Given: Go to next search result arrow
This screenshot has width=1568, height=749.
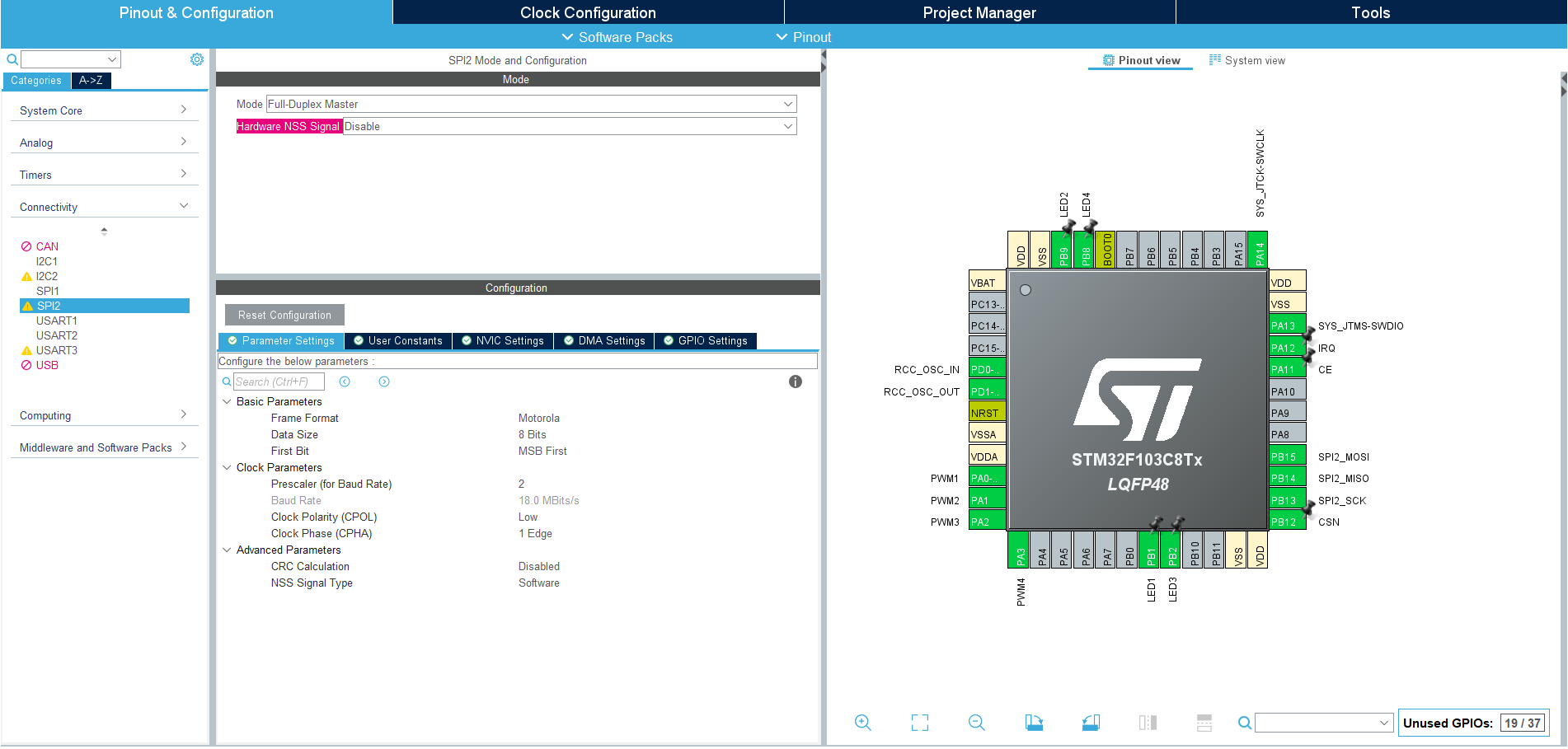Looking at the screenshot, I should click(x=384, y=382).
